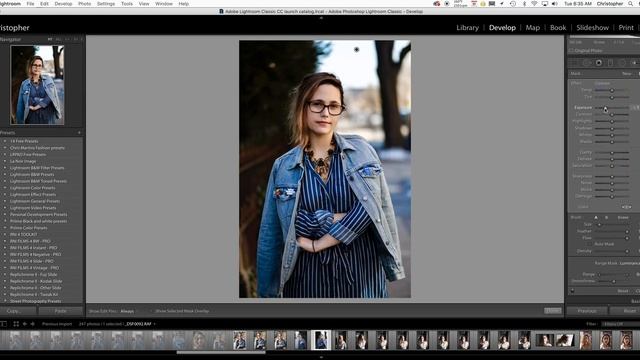Image resolution: width=640 pixels, height=360 pixels.
Task: Click the filmstrip grid view icon
Action: 16,324
